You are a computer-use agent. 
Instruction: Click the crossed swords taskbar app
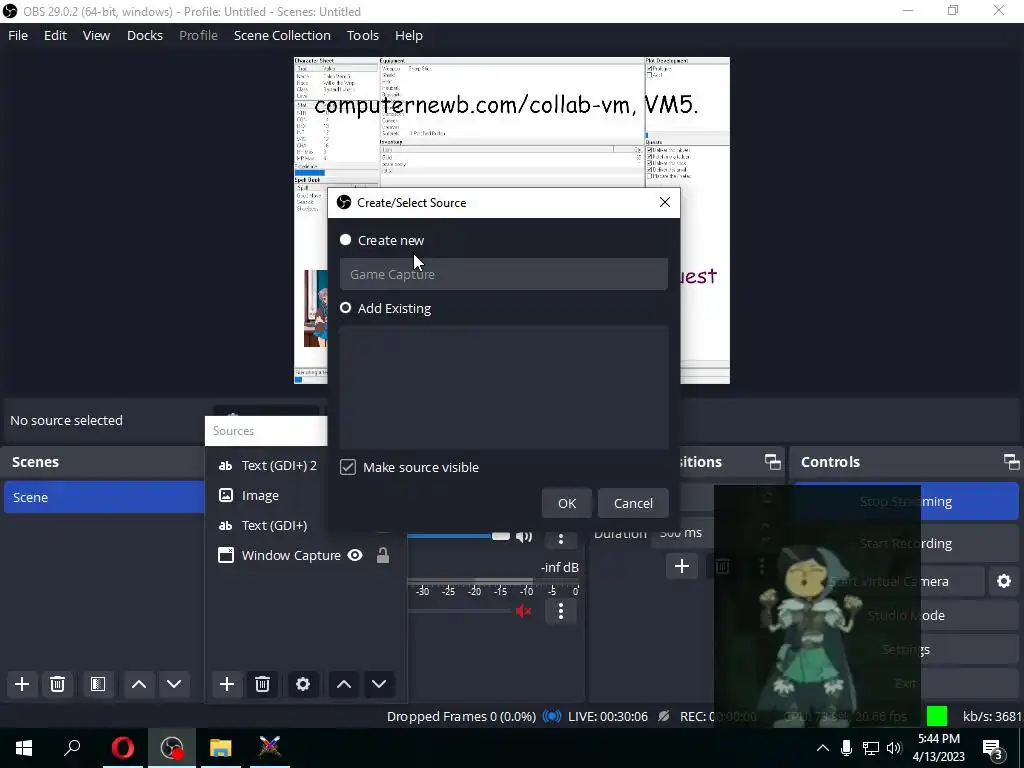pos(269,747)
